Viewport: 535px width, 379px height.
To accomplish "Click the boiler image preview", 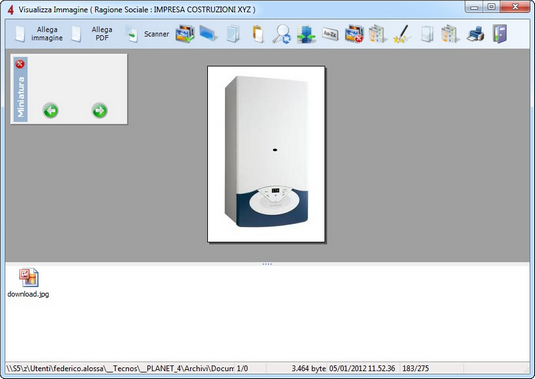I will [266, 154].
